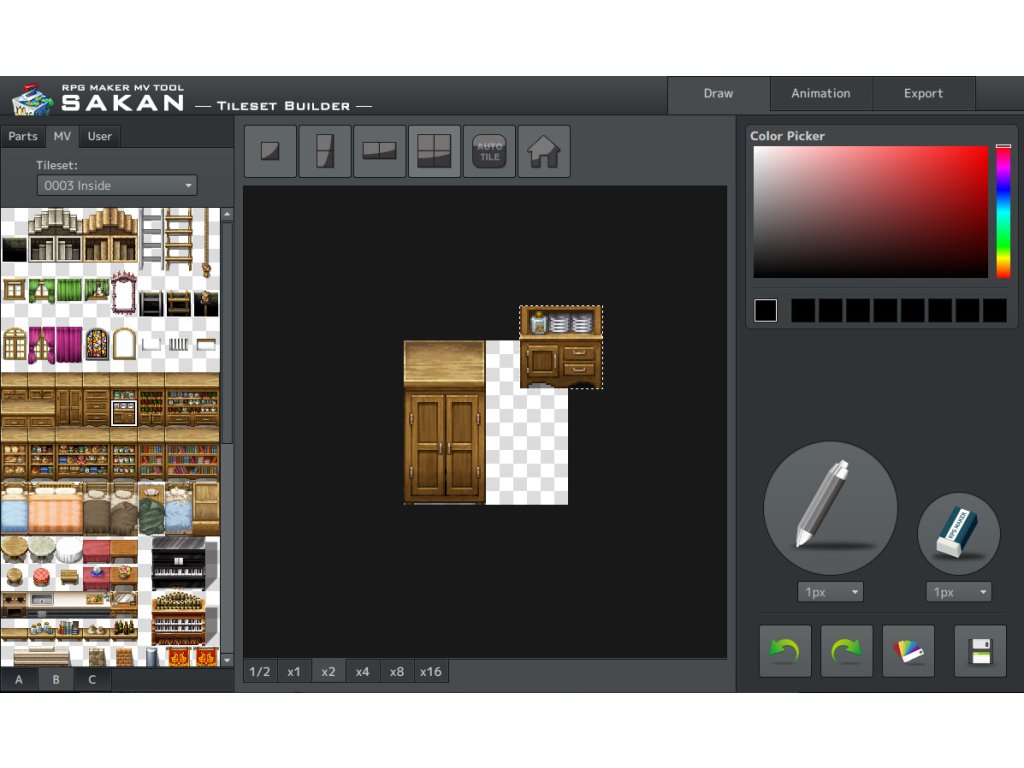Set zoom to x8
The image size is (1024, 768).
396,671
